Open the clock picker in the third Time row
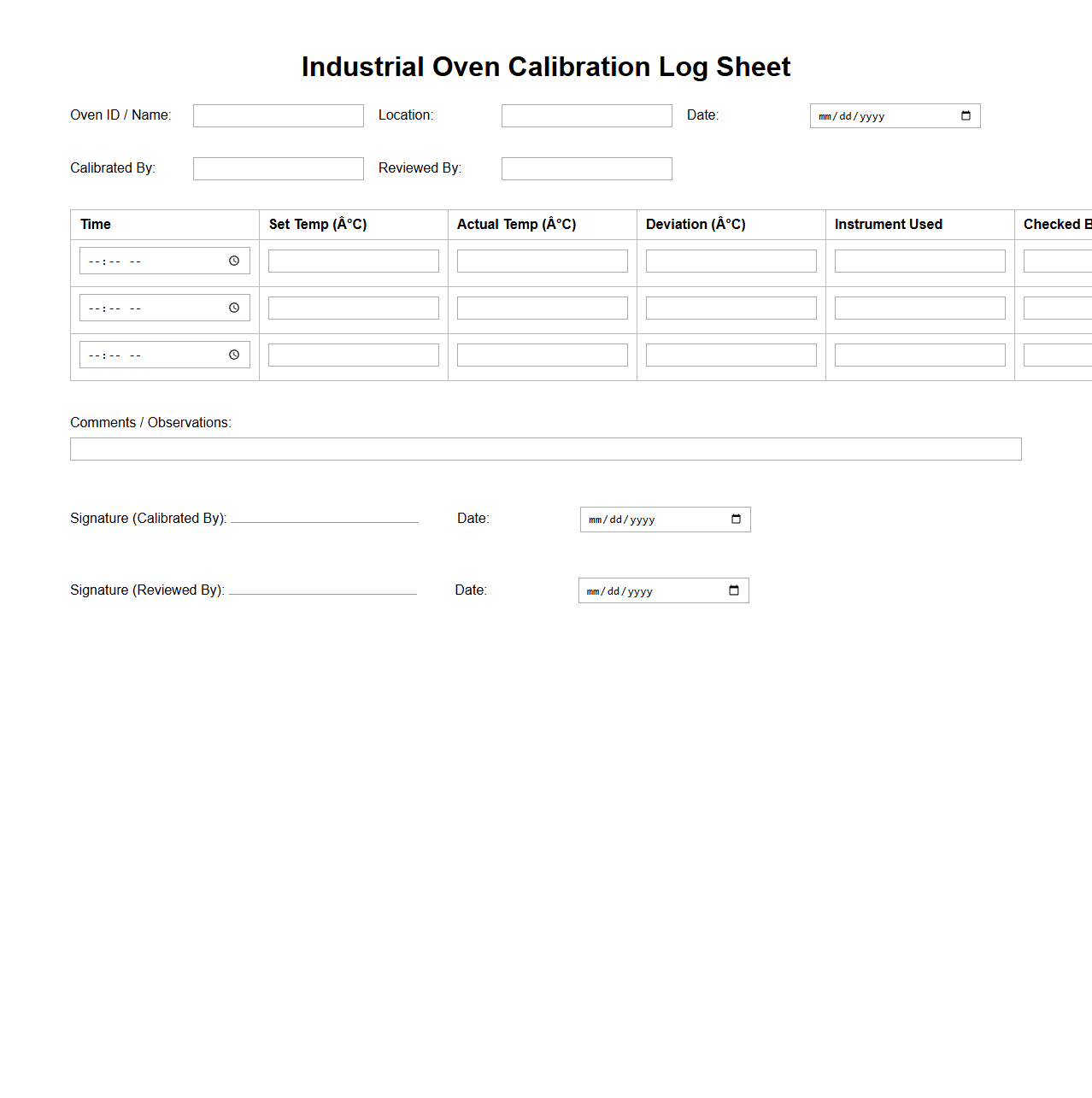The width and height of the screenshot is (1092, 1098). 233,355
